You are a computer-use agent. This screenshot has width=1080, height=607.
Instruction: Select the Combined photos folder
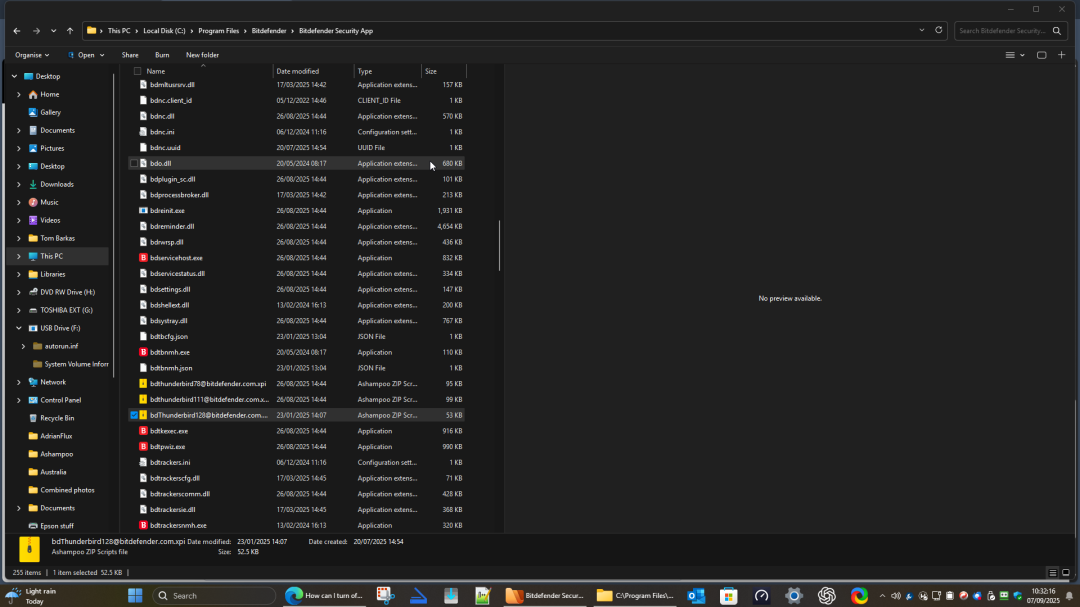point(68,491)
